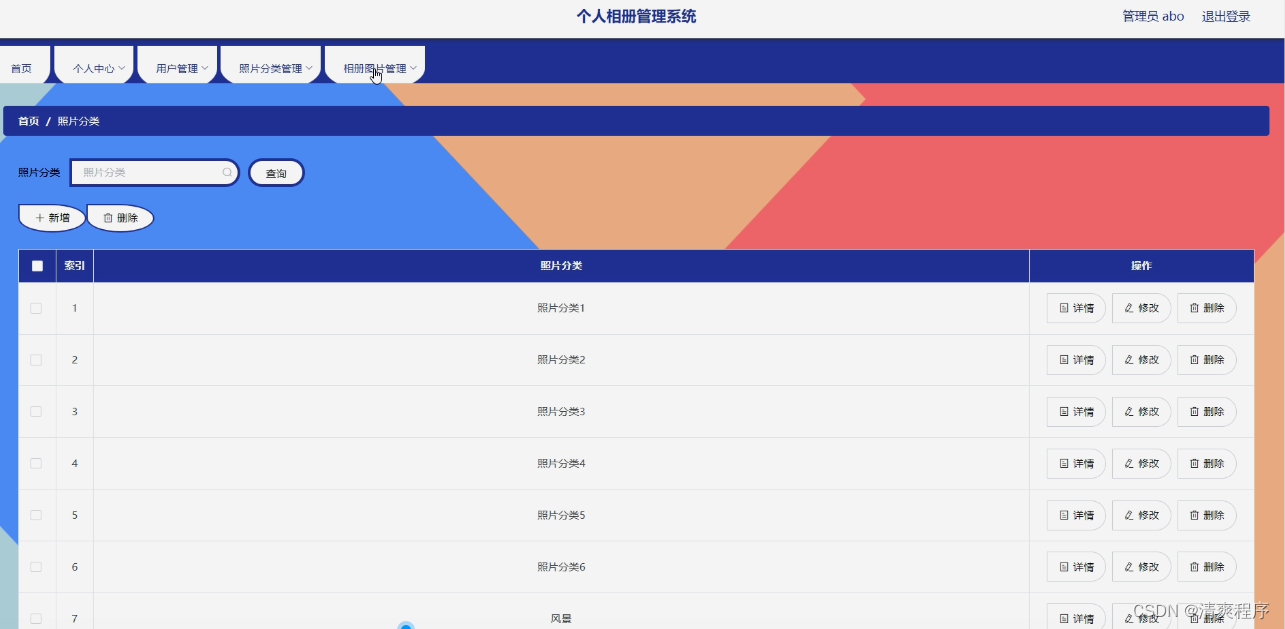Toggle the select-all checkbox in table header
Image resolution: width=1285 pixels, height=629 pixels.
[37, 266]
